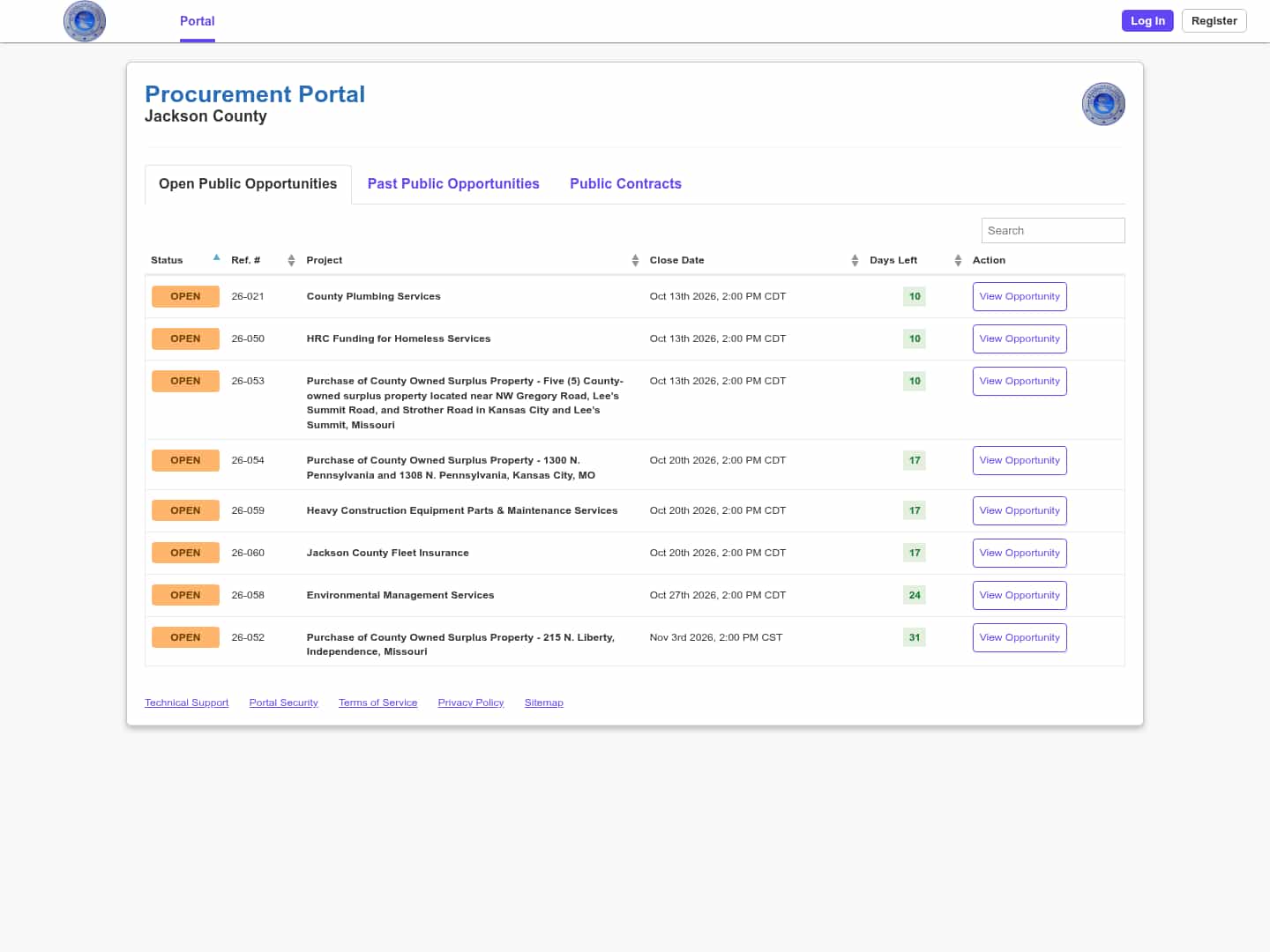Sort by Days Left column arrows
Image resolution: width=1270 pixels, height=952 pixels.
tap(958, 260)
